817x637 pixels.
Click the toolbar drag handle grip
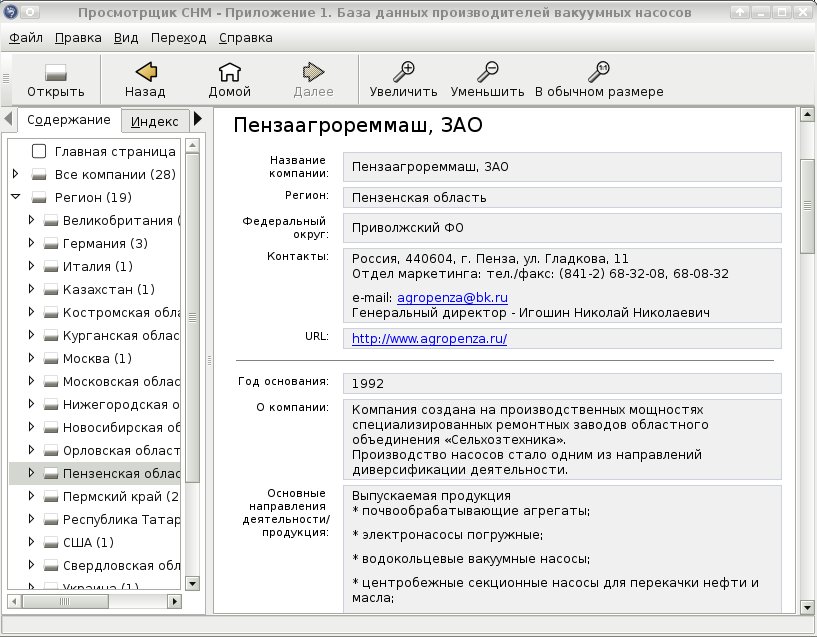click(x=6, y=78)
